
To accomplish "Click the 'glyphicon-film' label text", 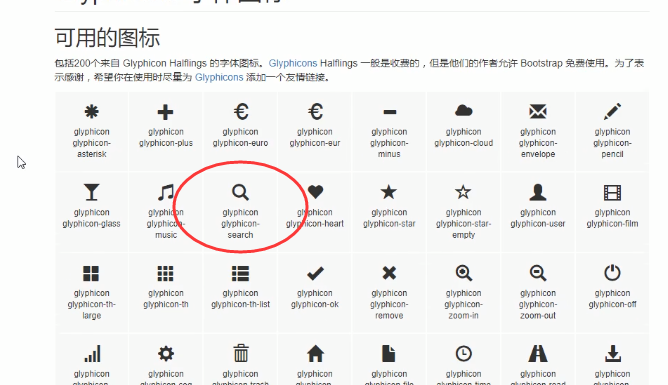I will click(613, 224).
